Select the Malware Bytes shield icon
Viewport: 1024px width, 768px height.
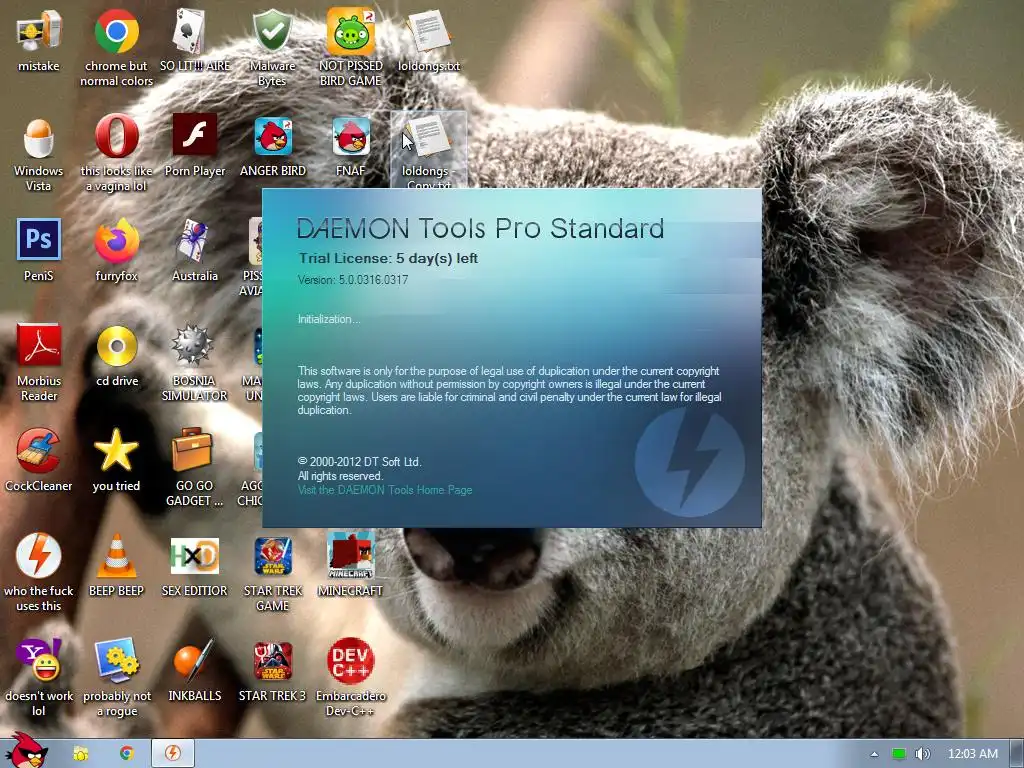pos(272,31)
